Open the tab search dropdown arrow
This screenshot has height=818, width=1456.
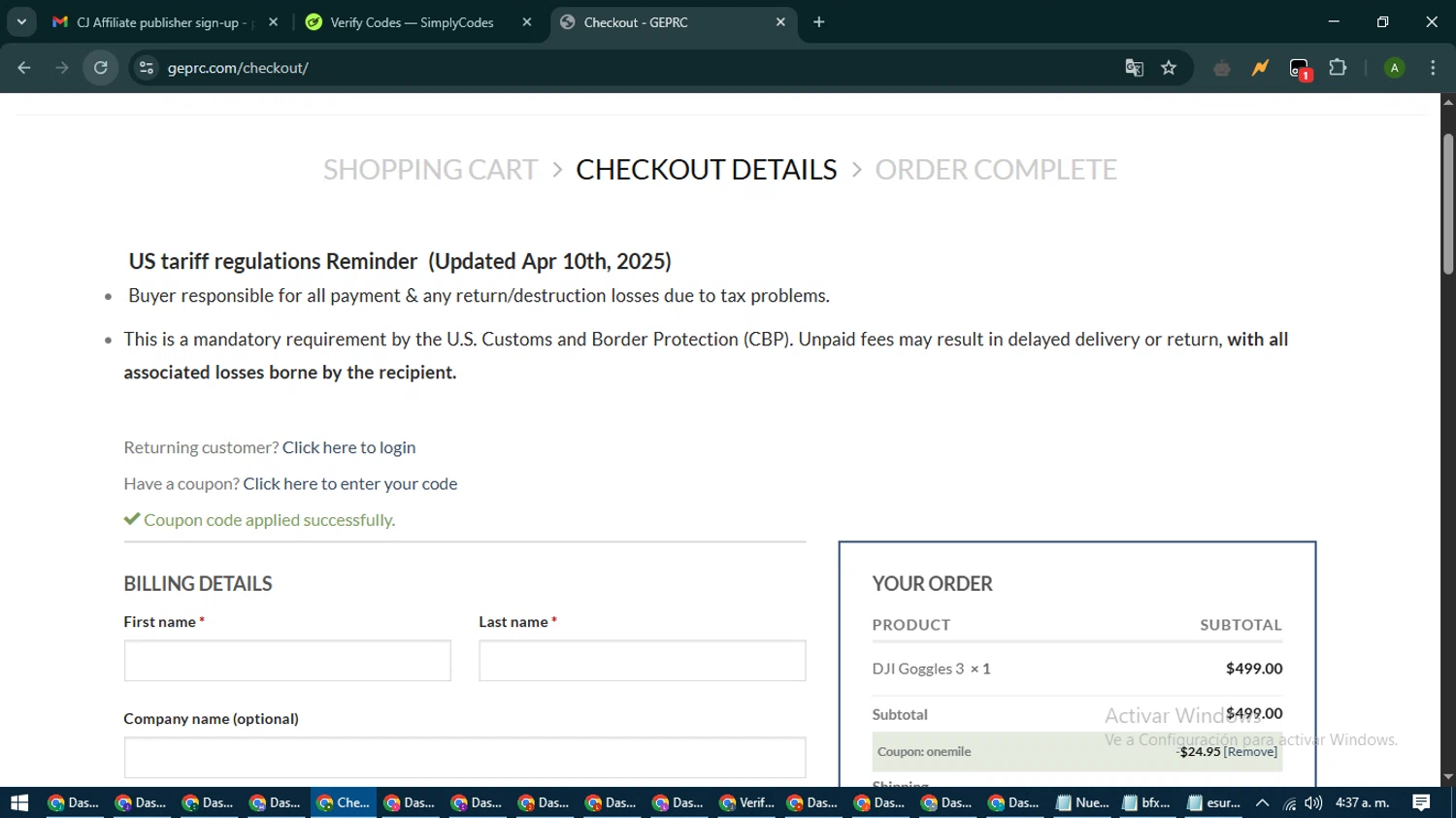coord(21,22)
